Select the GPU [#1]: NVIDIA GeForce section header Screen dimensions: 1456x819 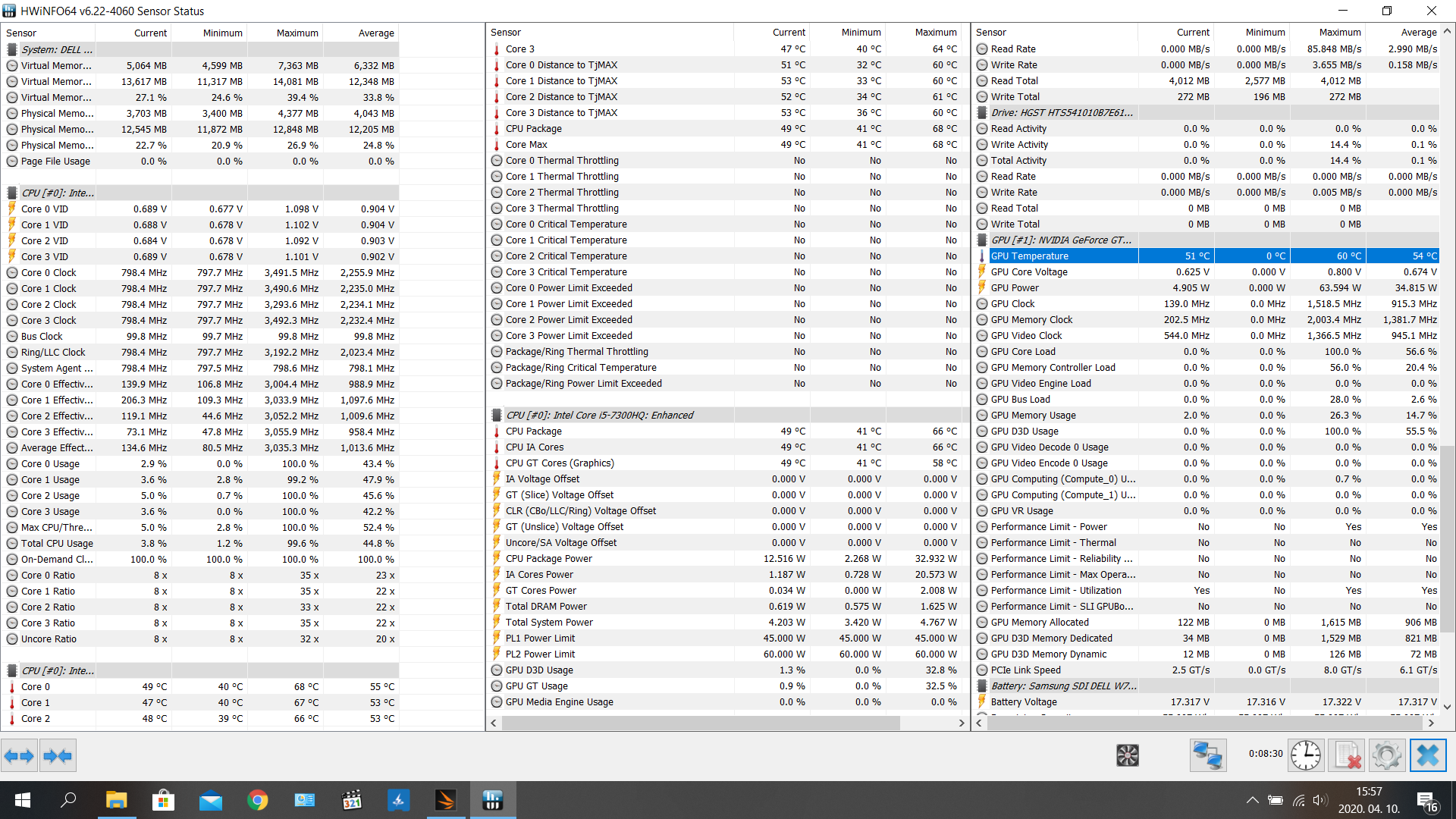point(1060,240)
